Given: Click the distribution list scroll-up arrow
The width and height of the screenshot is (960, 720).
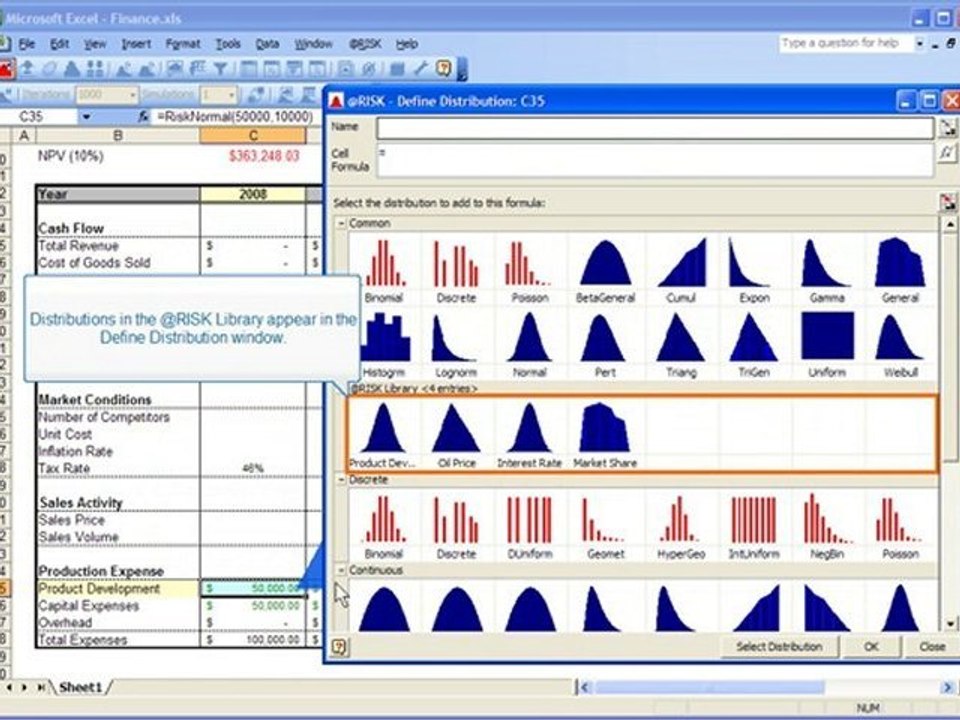Looking at the screenshot, I should pos(950,224).
